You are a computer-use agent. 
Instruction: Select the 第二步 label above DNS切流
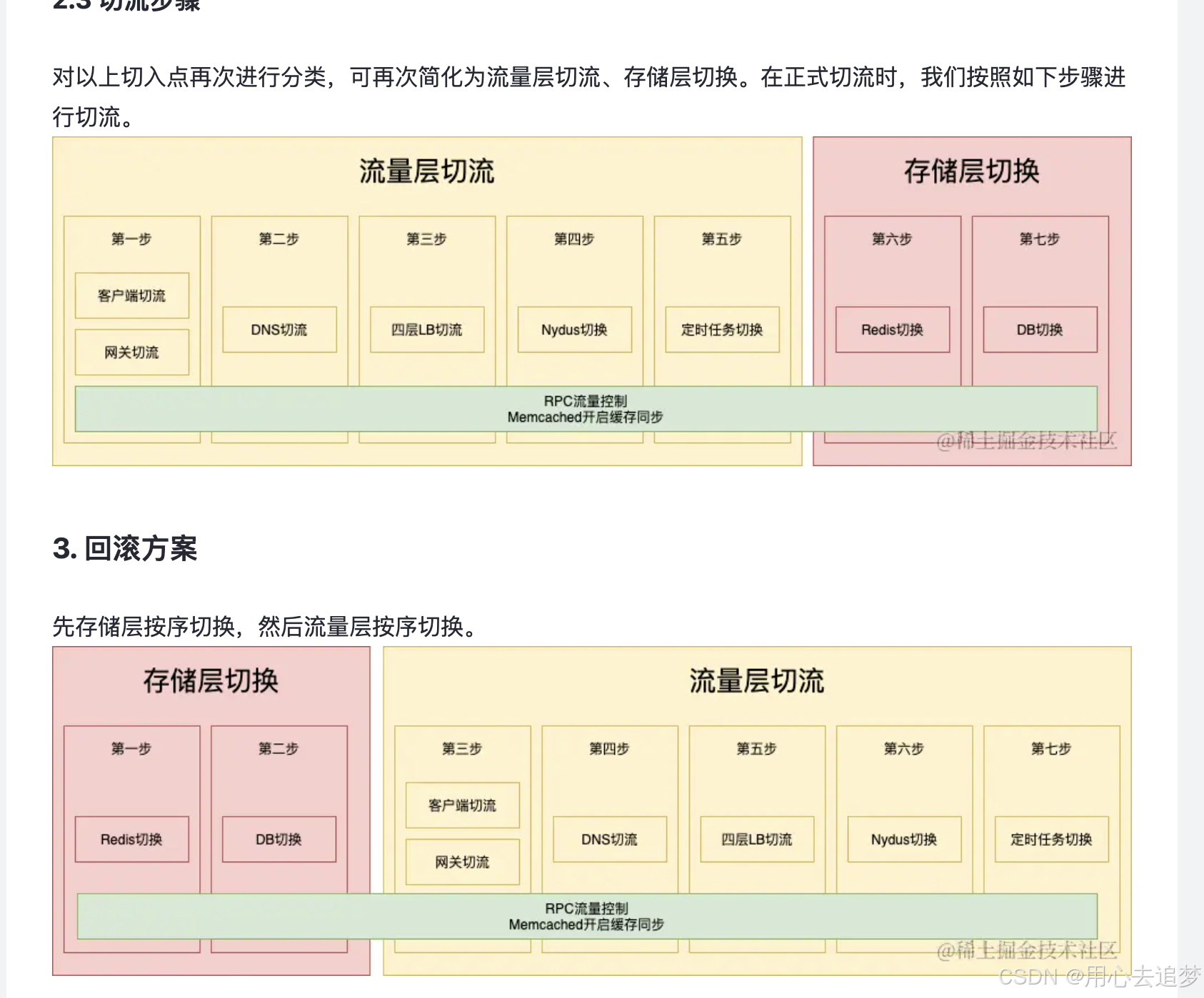279,238
